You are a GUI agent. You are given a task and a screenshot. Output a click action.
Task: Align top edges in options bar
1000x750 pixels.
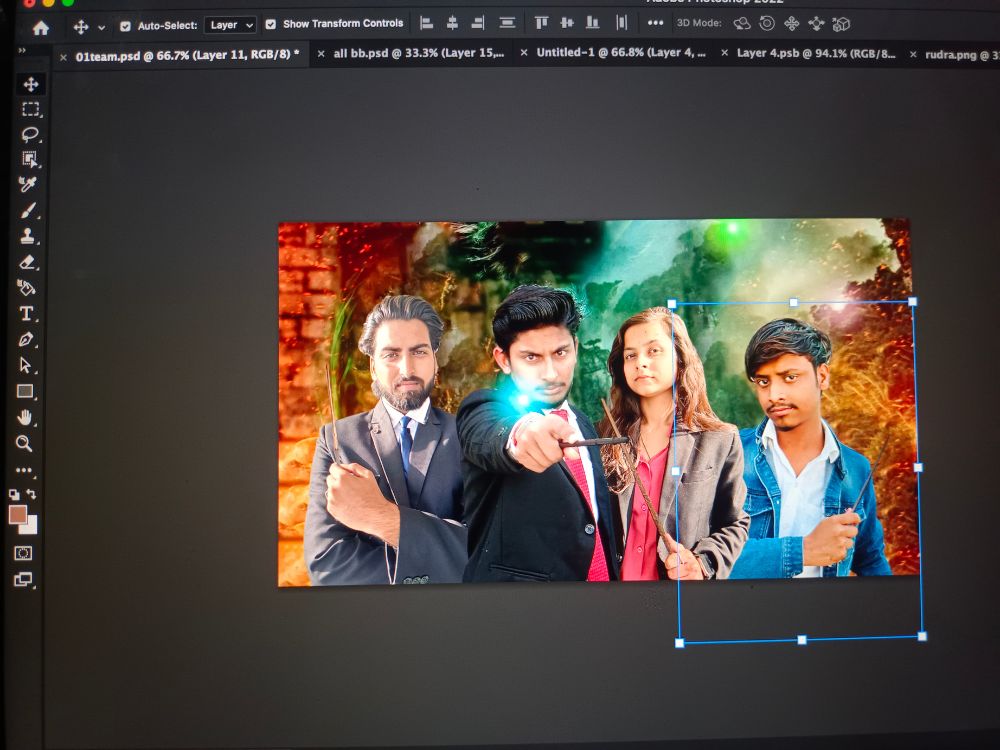(x=541, y=24)
